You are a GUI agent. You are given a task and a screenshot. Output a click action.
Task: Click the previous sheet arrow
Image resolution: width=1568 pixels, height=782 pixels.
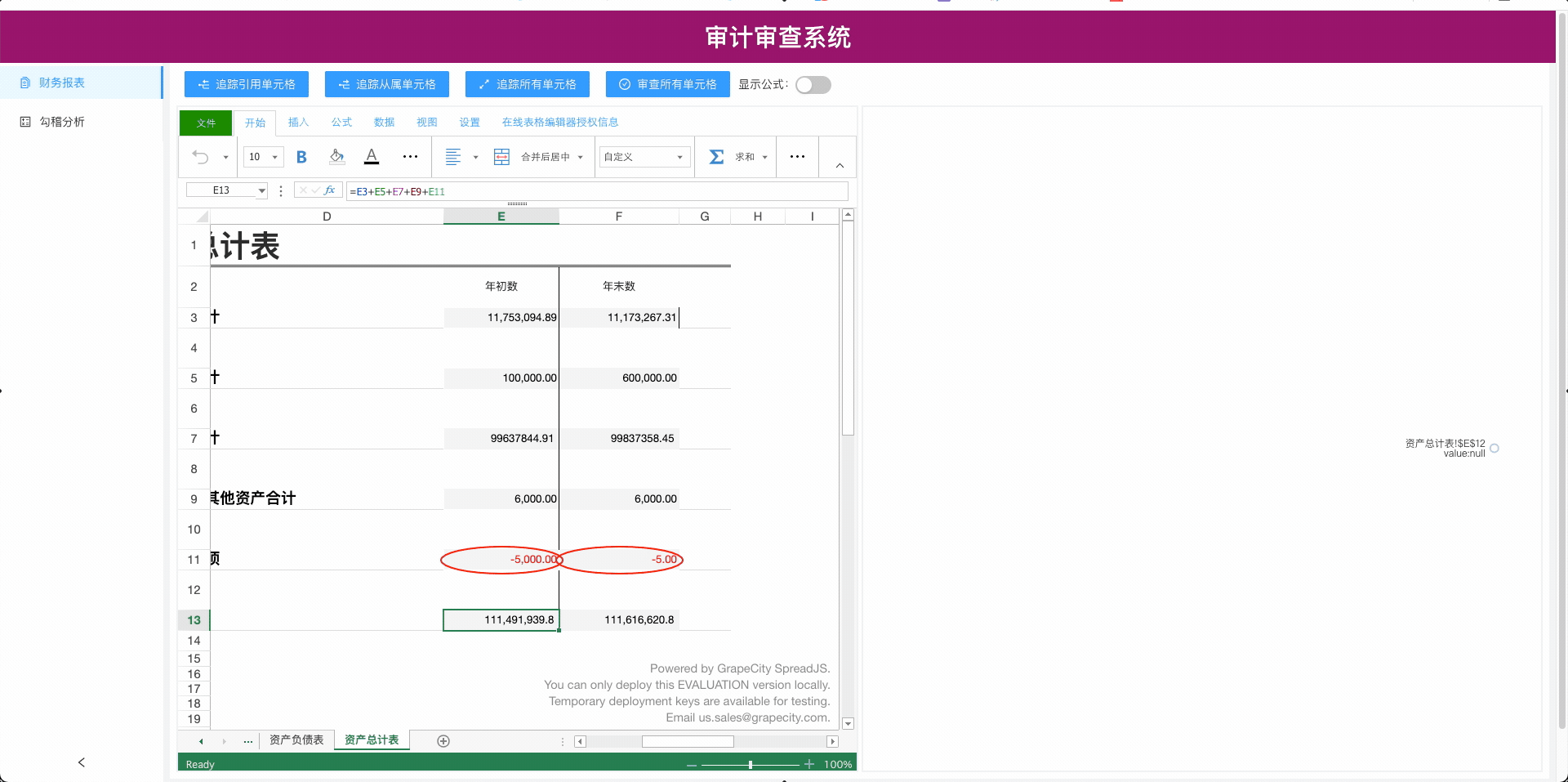point(201,741)
